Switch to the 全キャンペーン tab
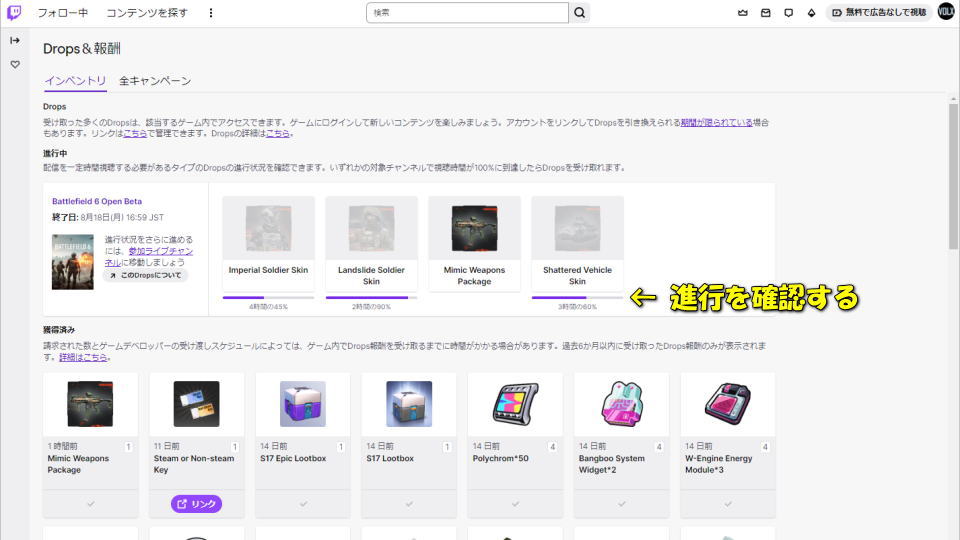Screen dimensions: 960x540 pyautogui.click(x=155, y=81)
